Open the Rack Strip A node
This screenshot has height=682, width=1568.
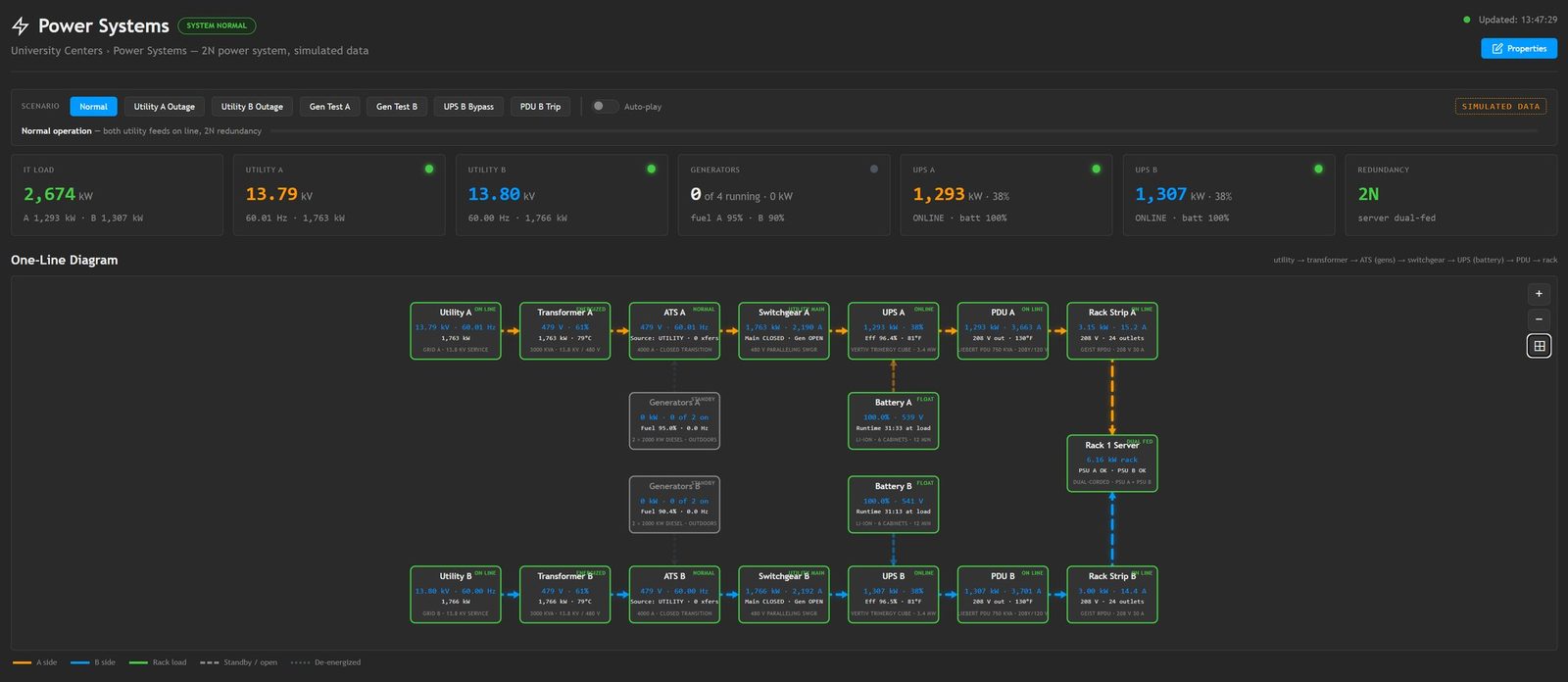[x=1112, y=330]
